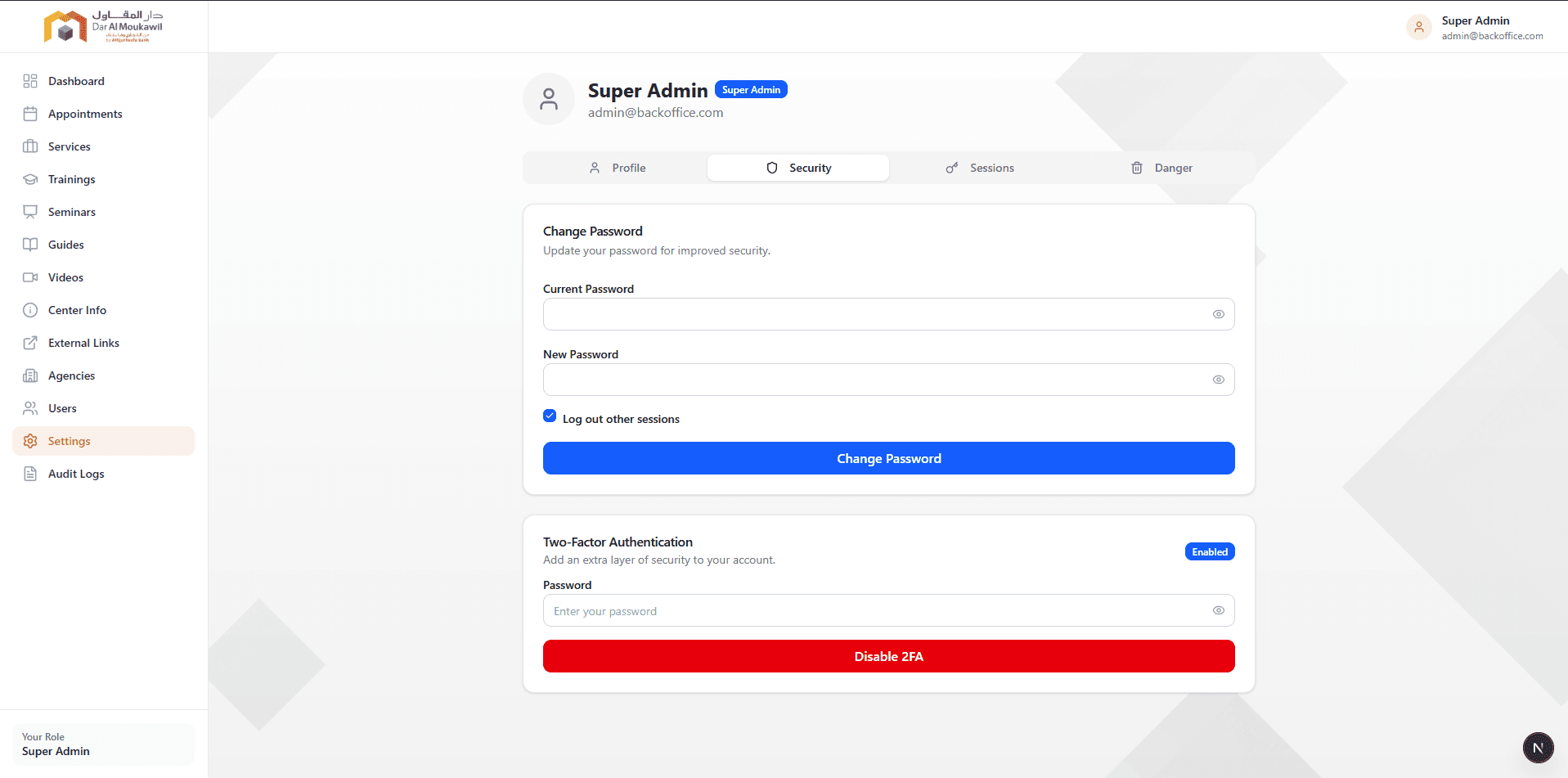Click the Agencies building icon

(30, 376)
